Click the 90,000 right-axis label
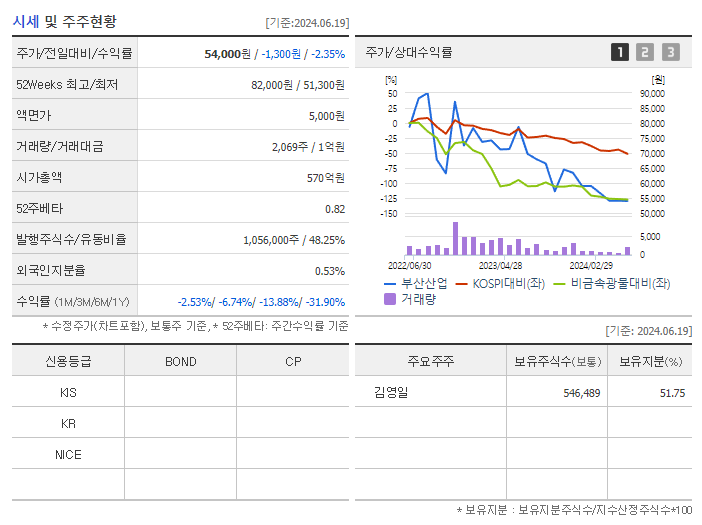This screenshot has height=525, width=702. (x=652, y=94)
